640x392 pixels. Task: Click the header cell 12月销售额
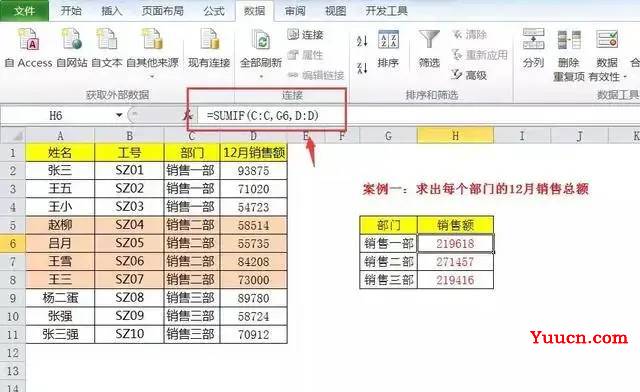(253, 153)
